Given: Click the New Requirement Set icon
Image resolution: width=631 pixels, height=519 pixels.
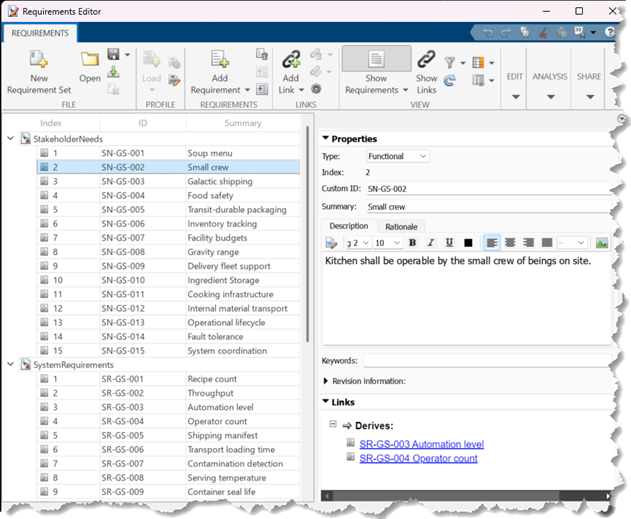Looking at the screenshot, I should pos(39,58).
